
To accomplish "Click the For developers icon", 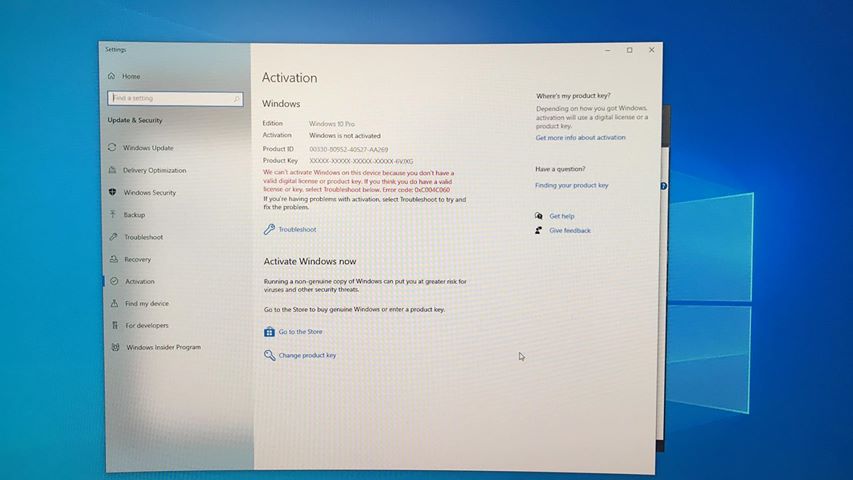I will click(115, 325).
